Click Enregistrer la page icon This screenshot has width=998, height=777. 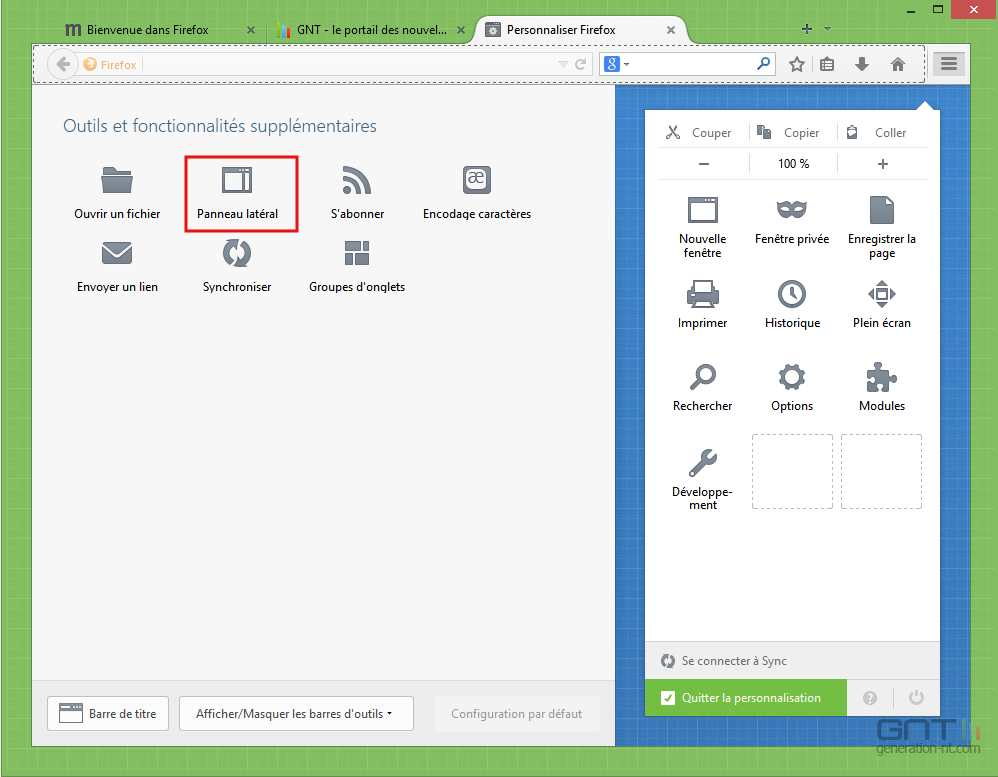(x=882, y=210)
